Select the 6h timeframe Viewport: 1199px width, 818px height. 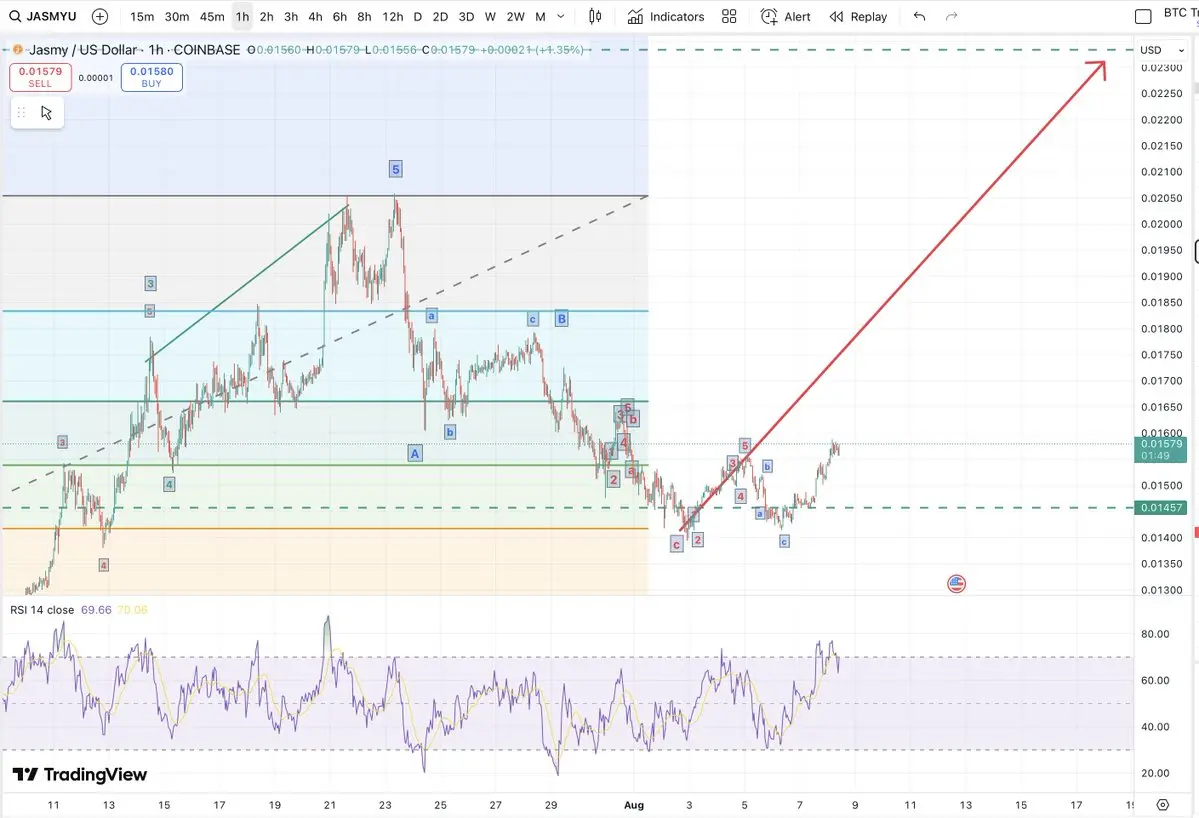[x=340, y=16]
